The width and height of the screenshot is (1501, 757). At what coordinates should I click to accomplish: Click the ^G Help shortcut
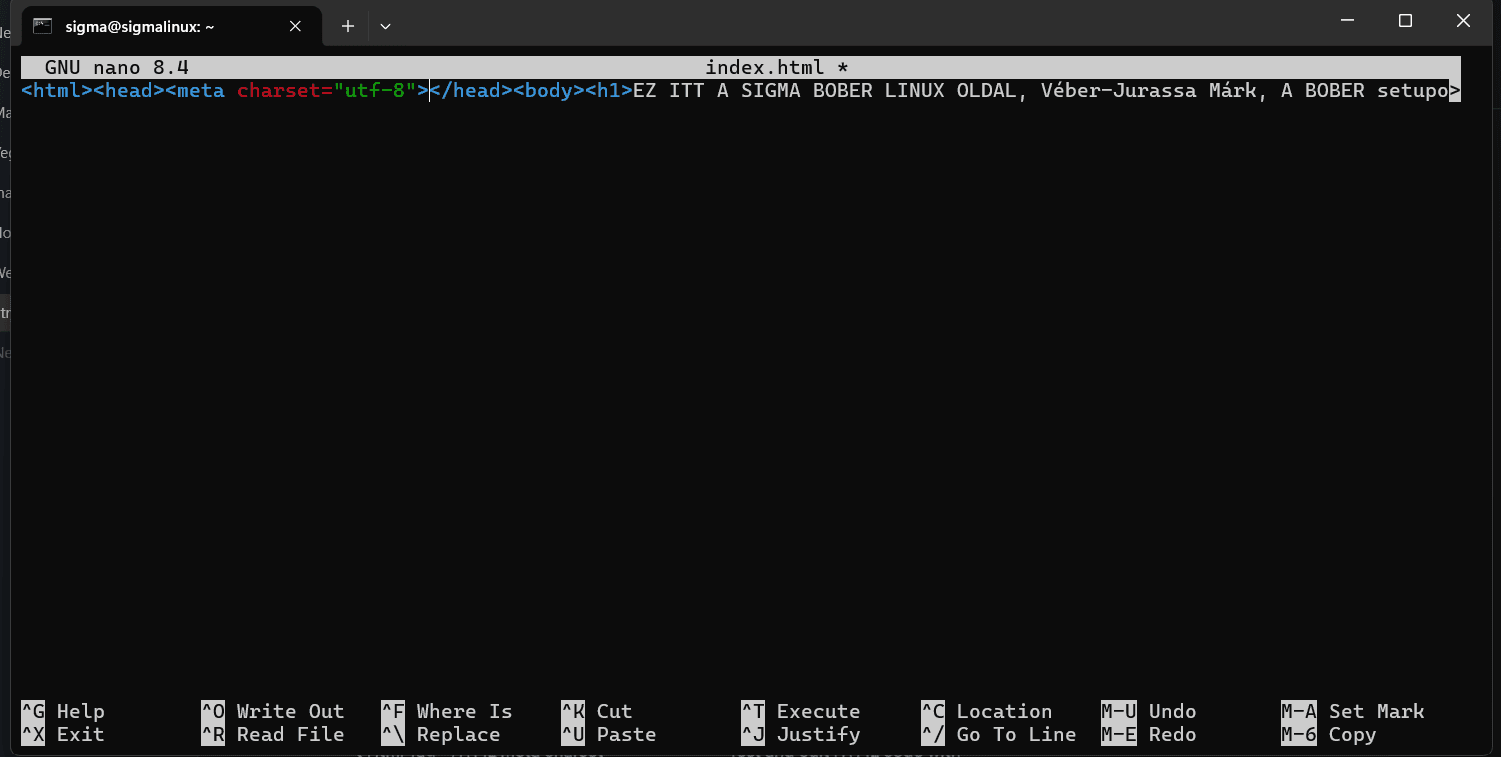coord(63,711)
